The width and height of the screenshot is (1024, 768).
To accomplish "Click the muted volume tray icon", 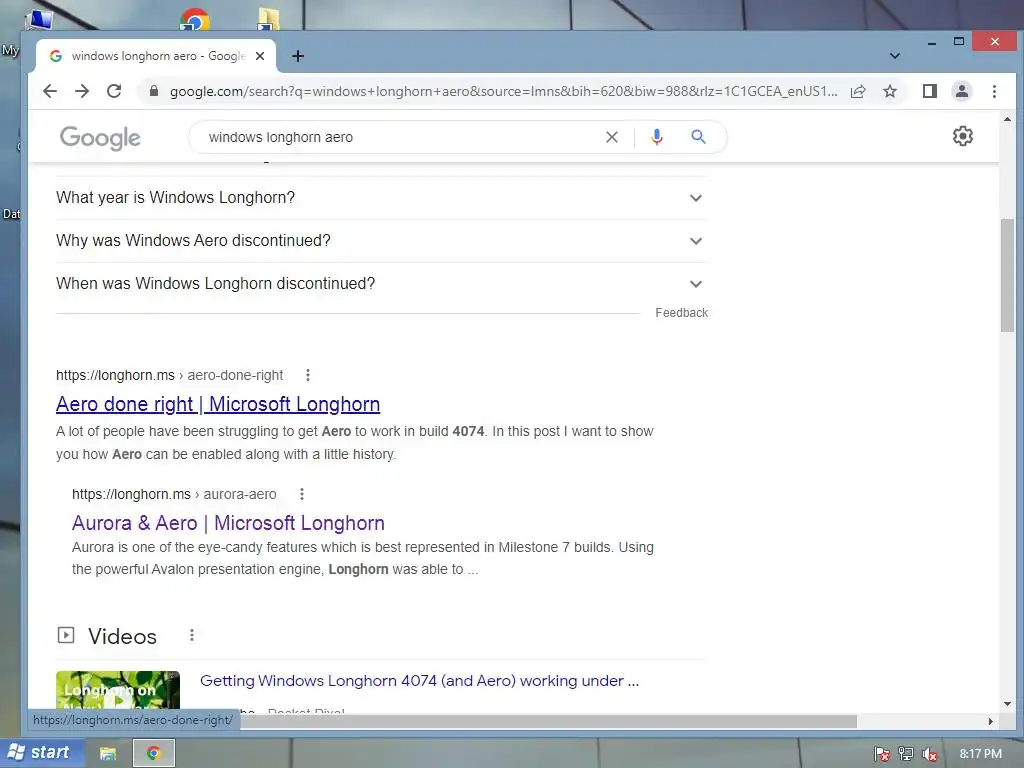I will point(929,754).
